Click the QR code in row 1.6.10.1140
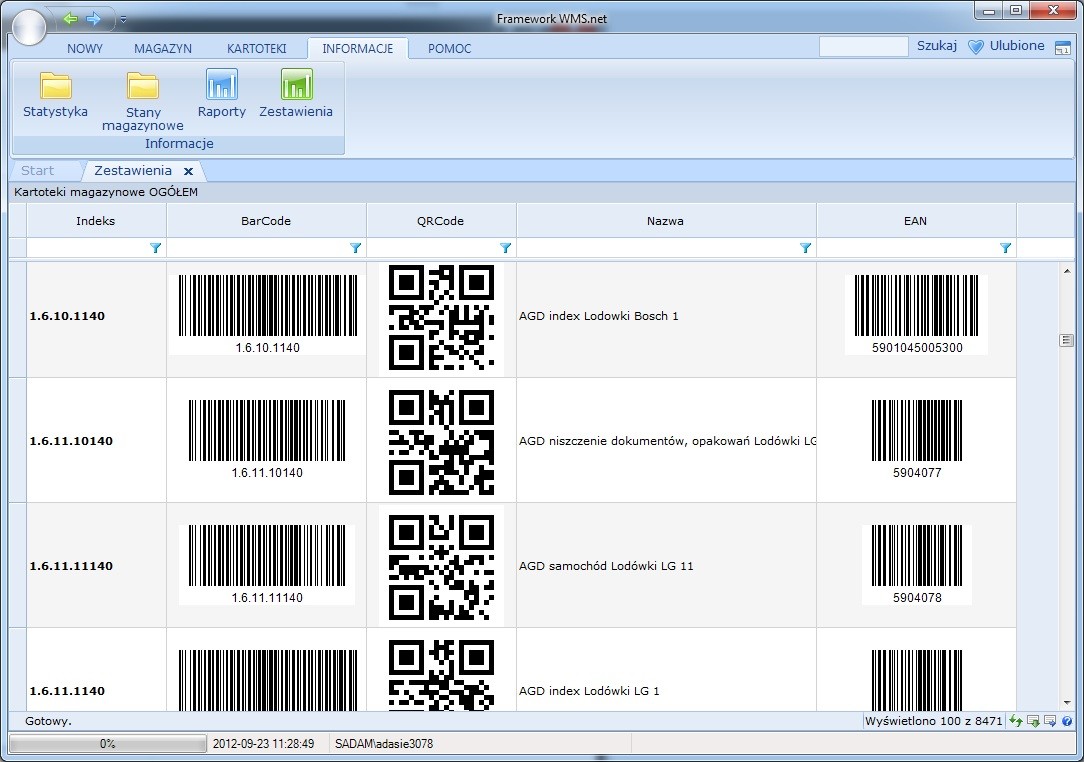 pyautogui.click(x=441, y=317)
